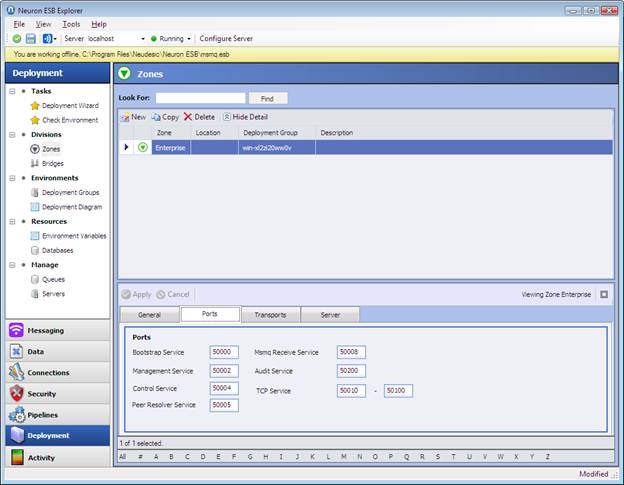This screenshot has width=624, height=485.
Task: Click the Deployment Group column header
Action: (277, 133)
